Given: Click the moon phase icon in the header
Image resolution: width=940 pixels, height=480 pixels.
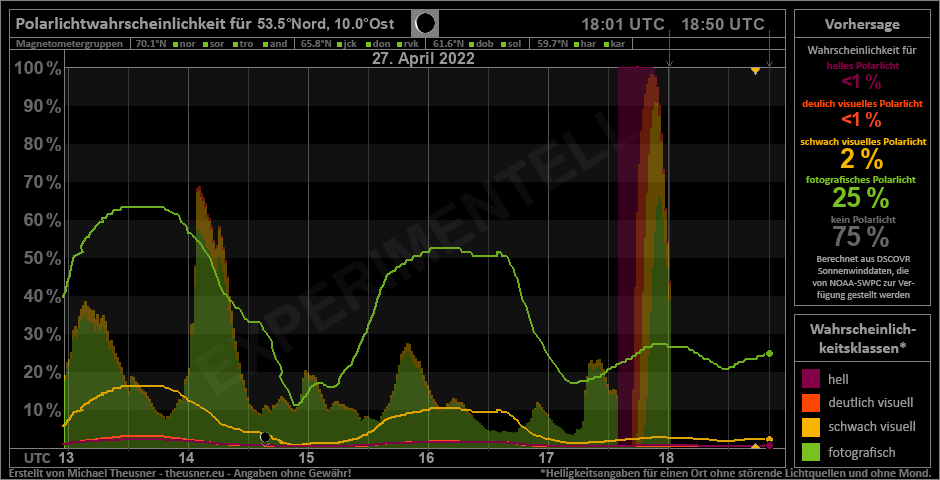Looking at the screenshot, I should click(x=425, y=23).
